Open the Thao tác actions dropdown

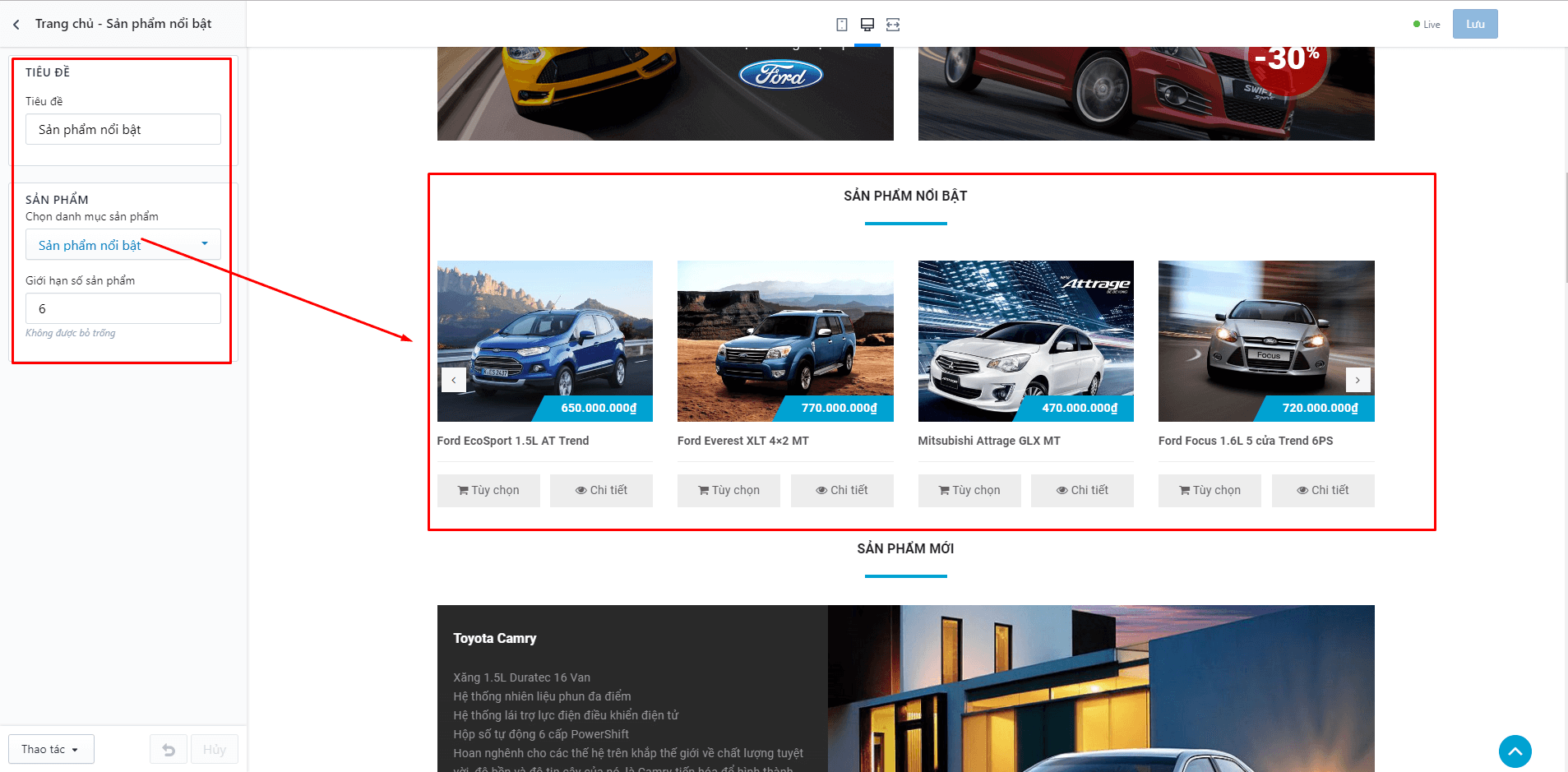coord(51,750)
